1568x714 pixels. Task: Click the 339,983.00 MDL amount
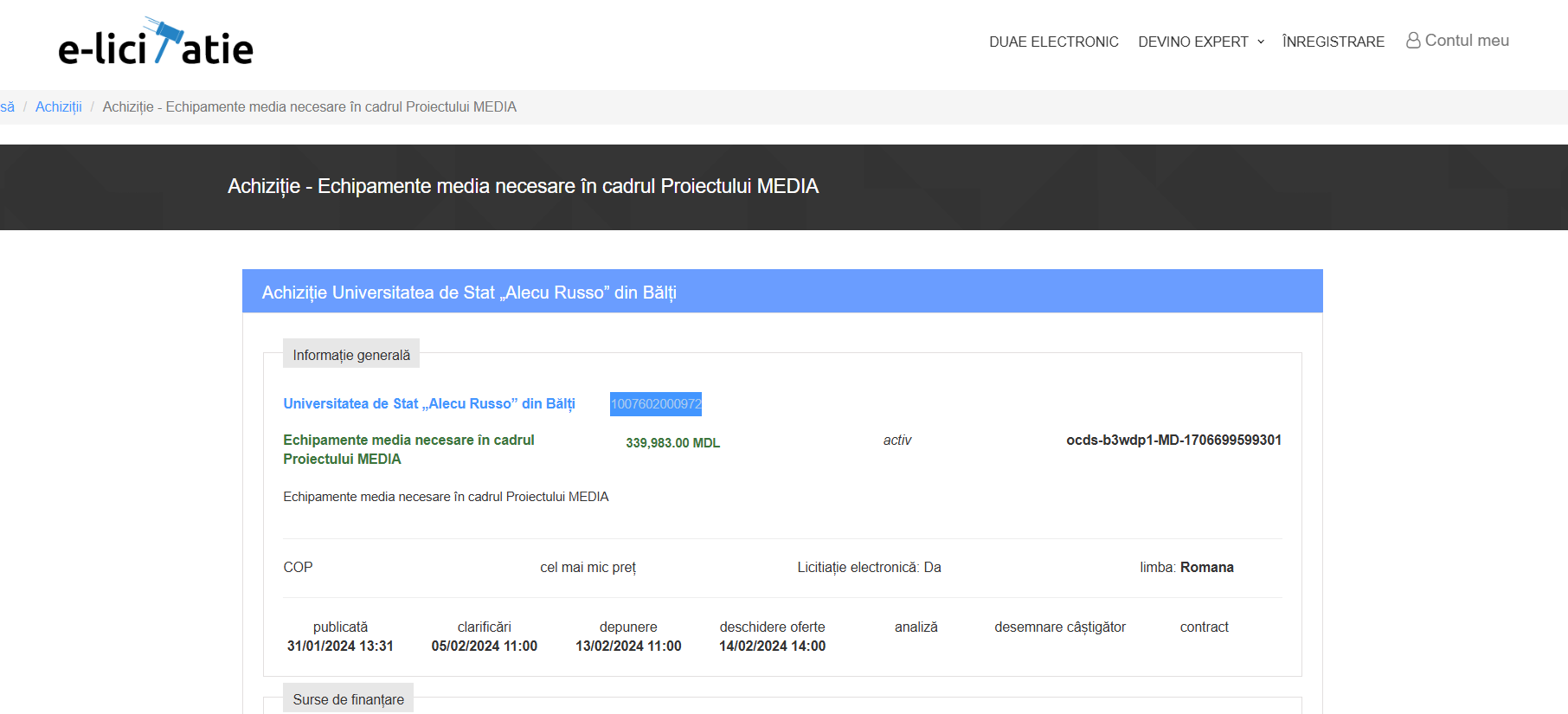(672, 442)
